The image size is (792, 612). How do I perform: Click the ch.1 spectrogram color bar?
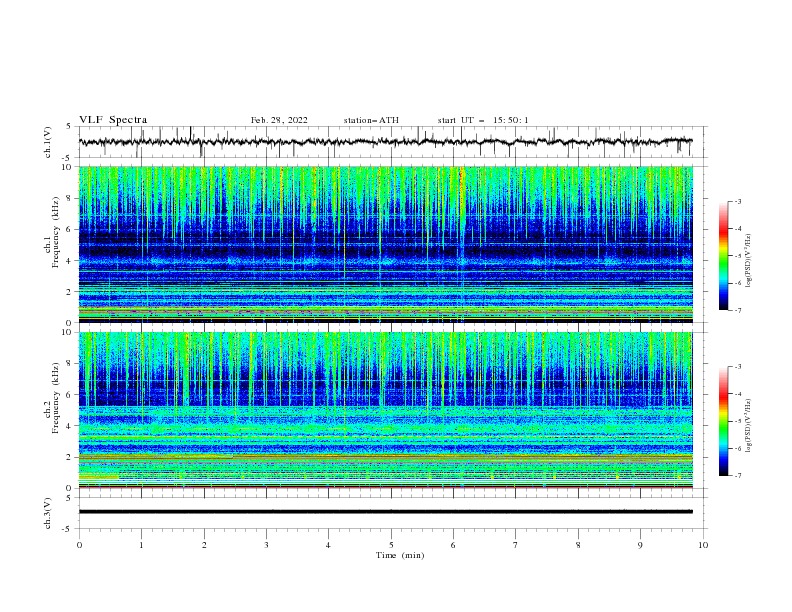coord(723,256)
